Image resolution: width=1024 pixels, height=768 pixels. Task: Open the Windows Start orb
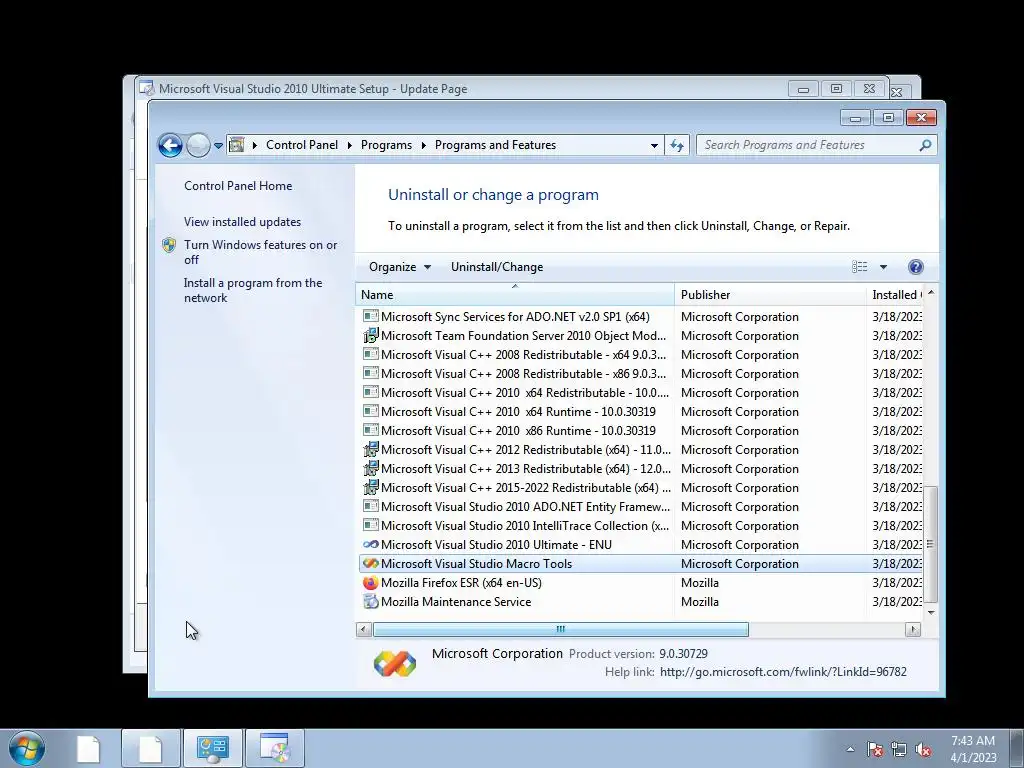27,748
